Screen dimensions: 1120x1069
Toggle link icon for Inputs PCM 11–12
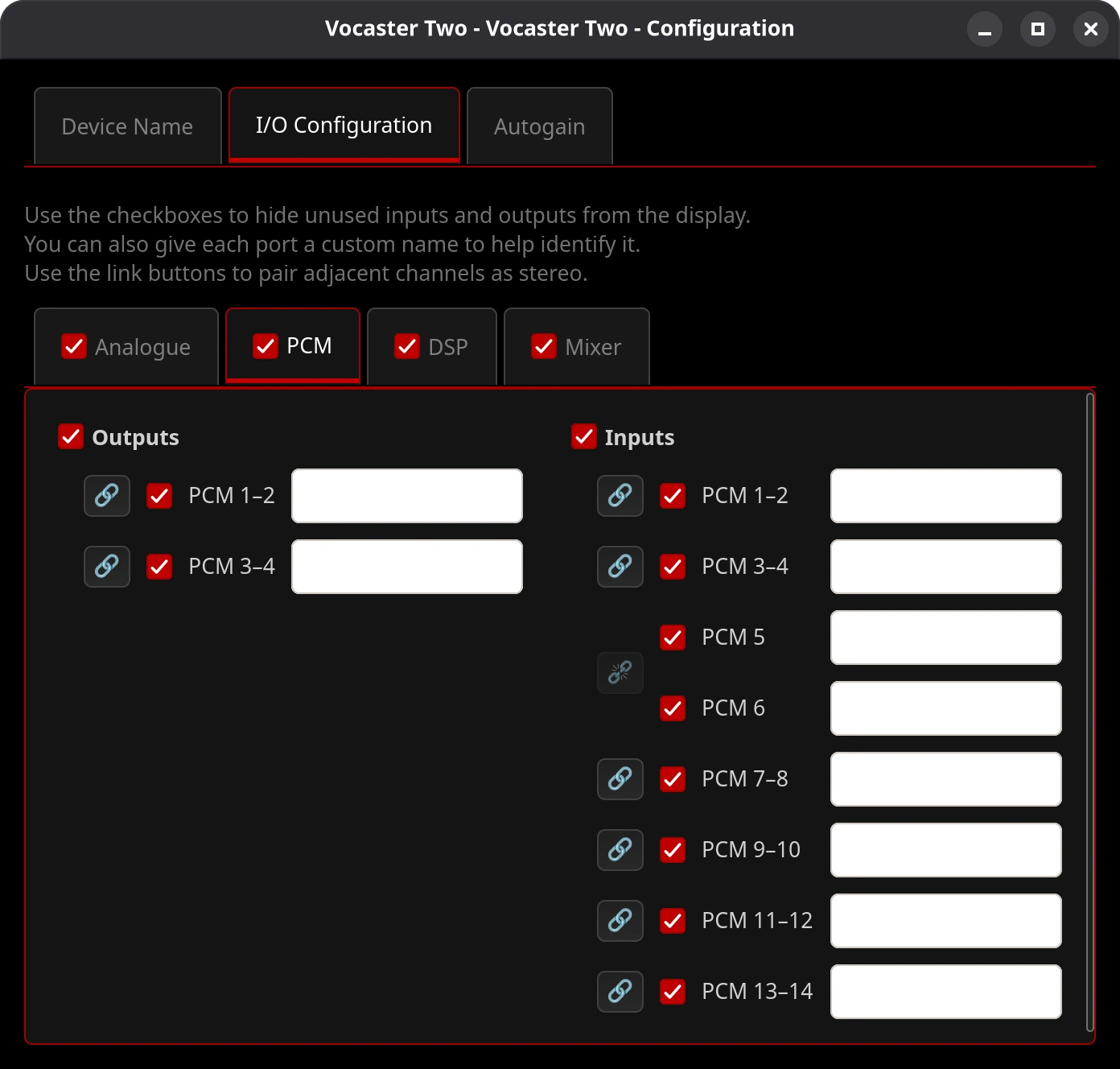[x=620, y=921]
